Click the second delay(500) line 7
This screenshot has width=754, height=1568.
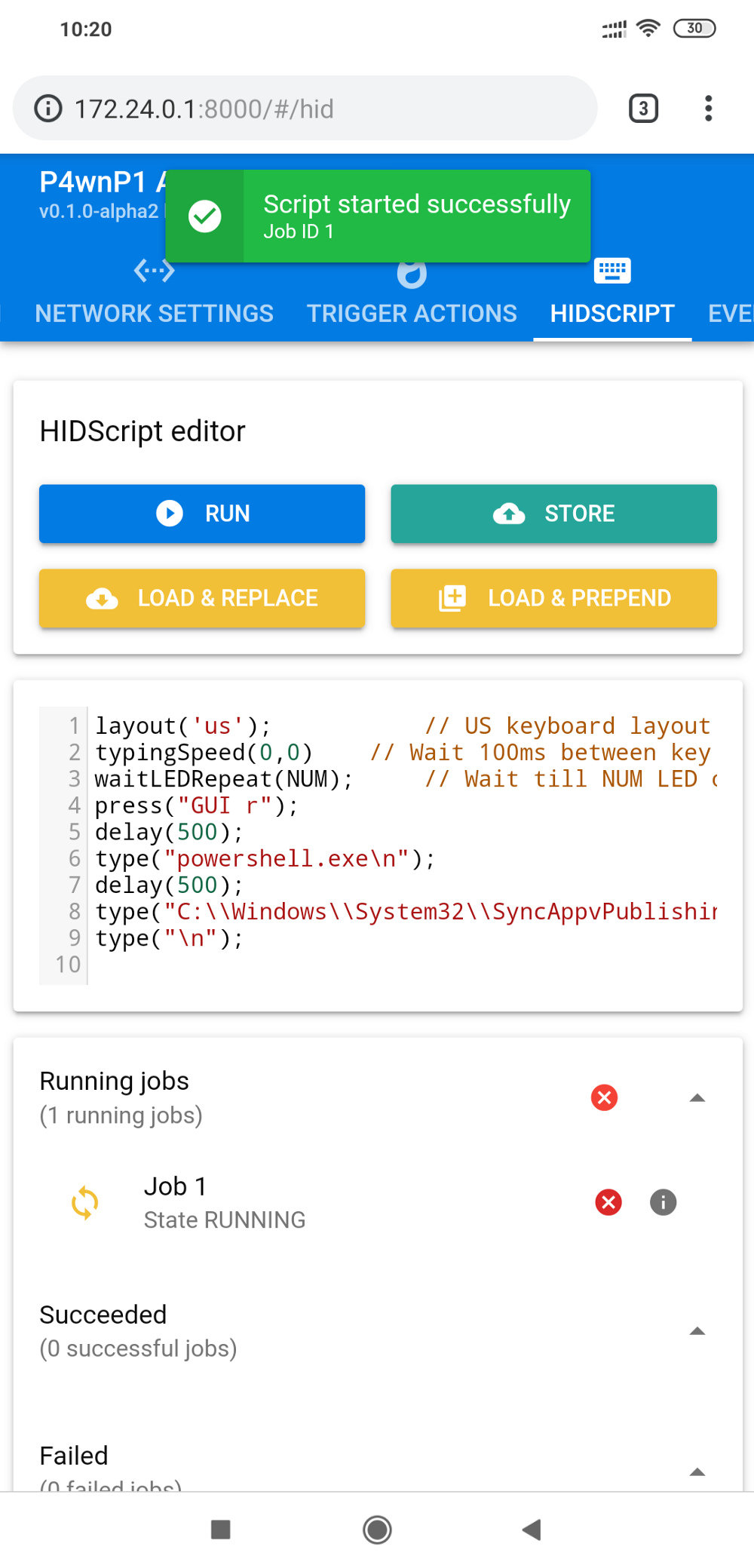(169, 885)
